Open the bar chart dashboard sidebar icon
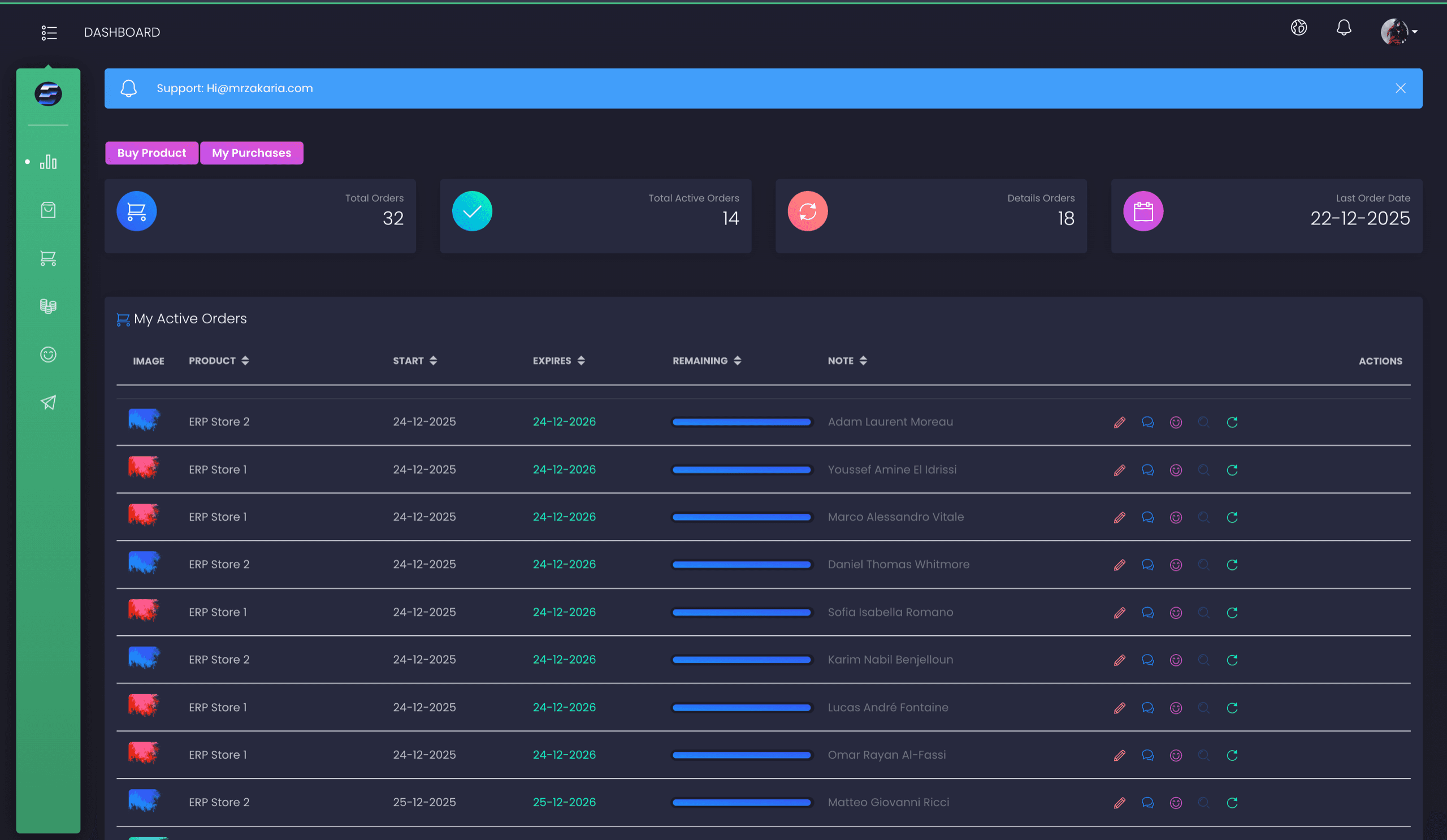This screenshot has width=1447, height=840. 48,162
